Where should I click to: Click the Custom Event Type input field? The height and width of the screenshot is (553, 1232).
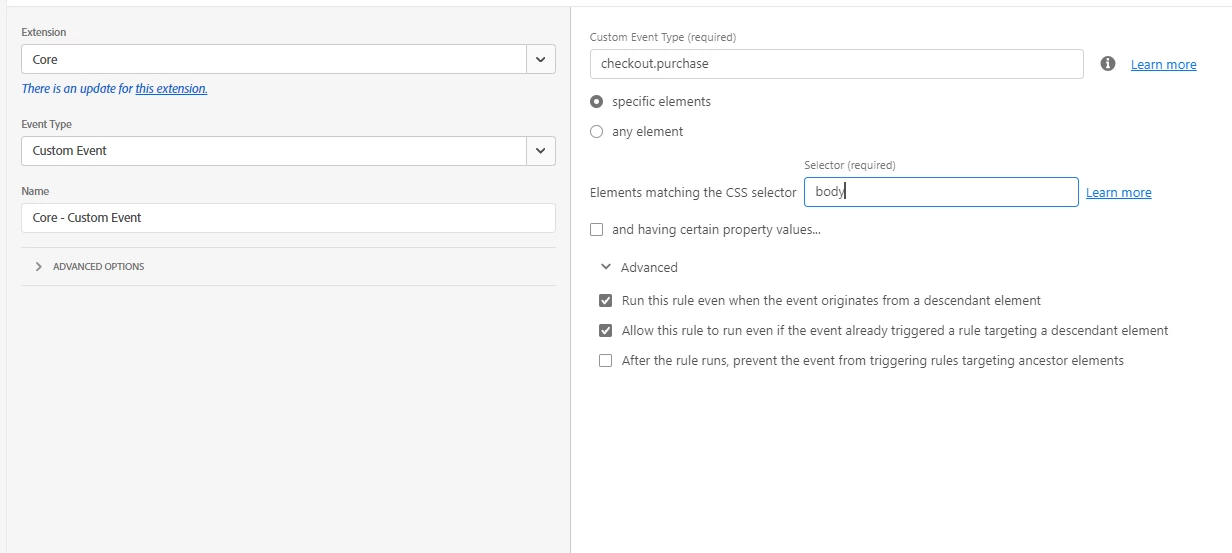pyautogui.click(x=836, y=64)
